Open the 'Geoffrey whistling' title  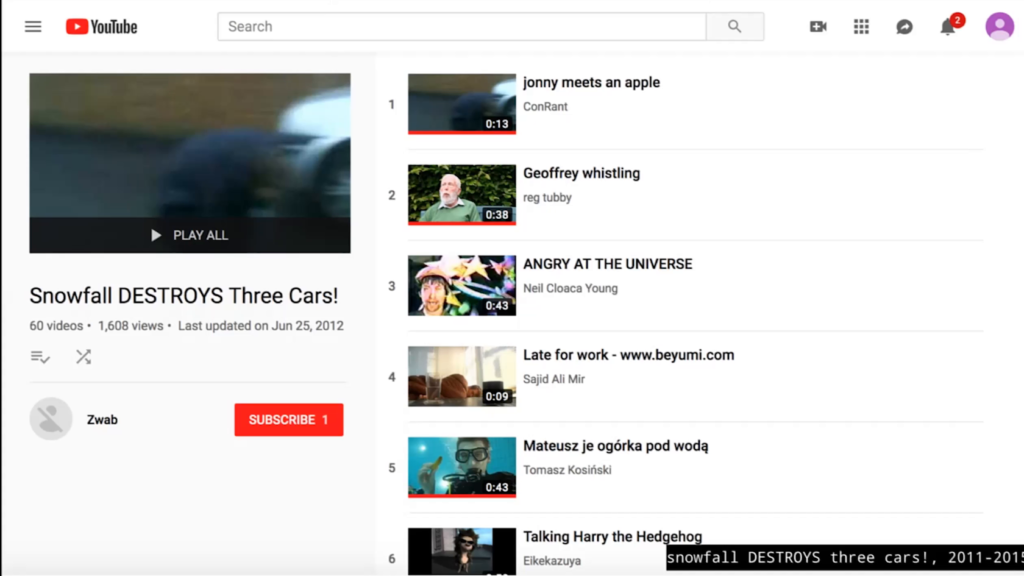click(581, 173)
